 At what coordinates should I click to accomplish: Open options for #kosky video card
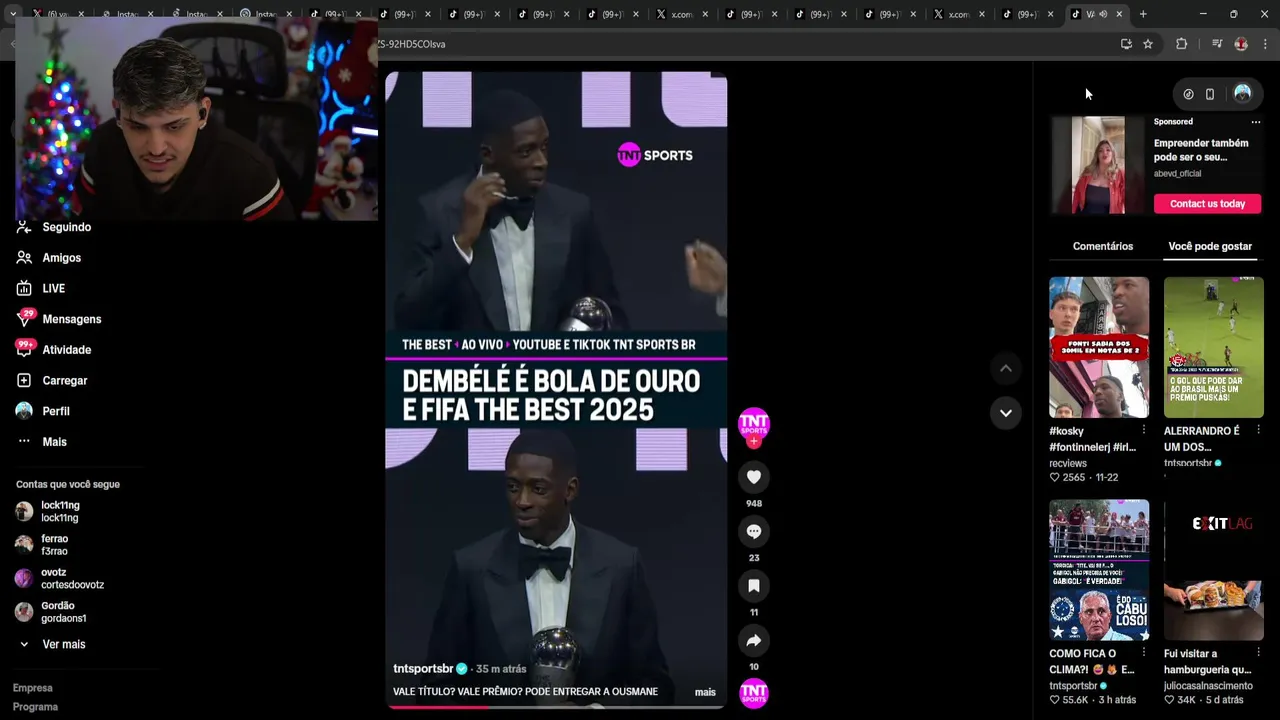1144,430
